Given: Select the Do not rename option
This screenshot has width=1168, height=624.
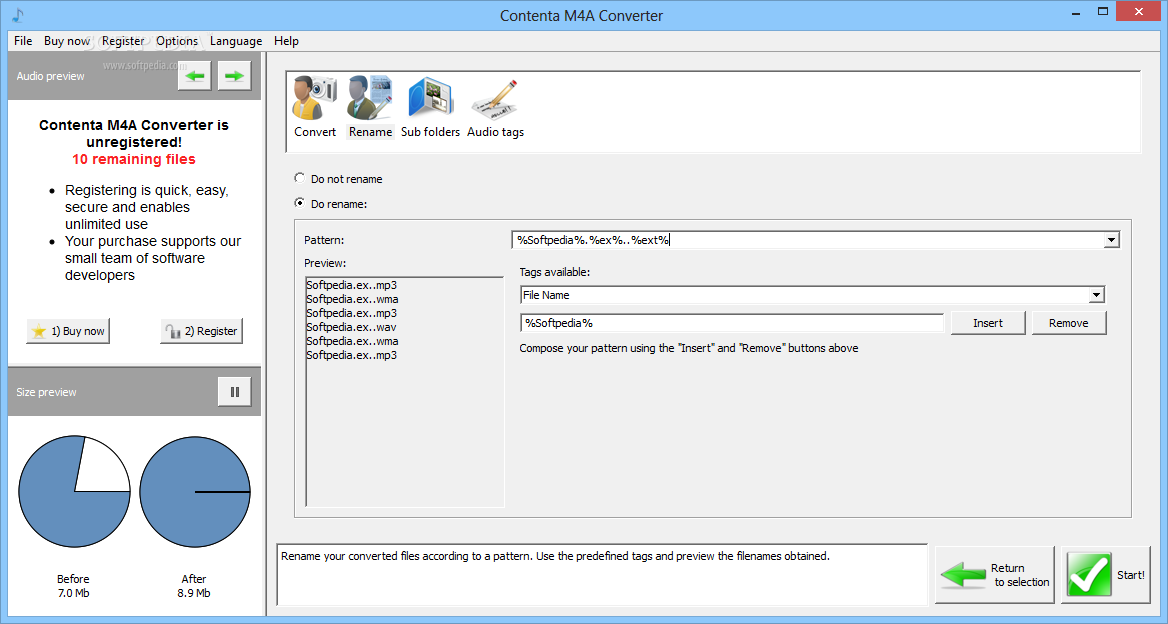Looking at the screenshot, I should pos(339,179).
